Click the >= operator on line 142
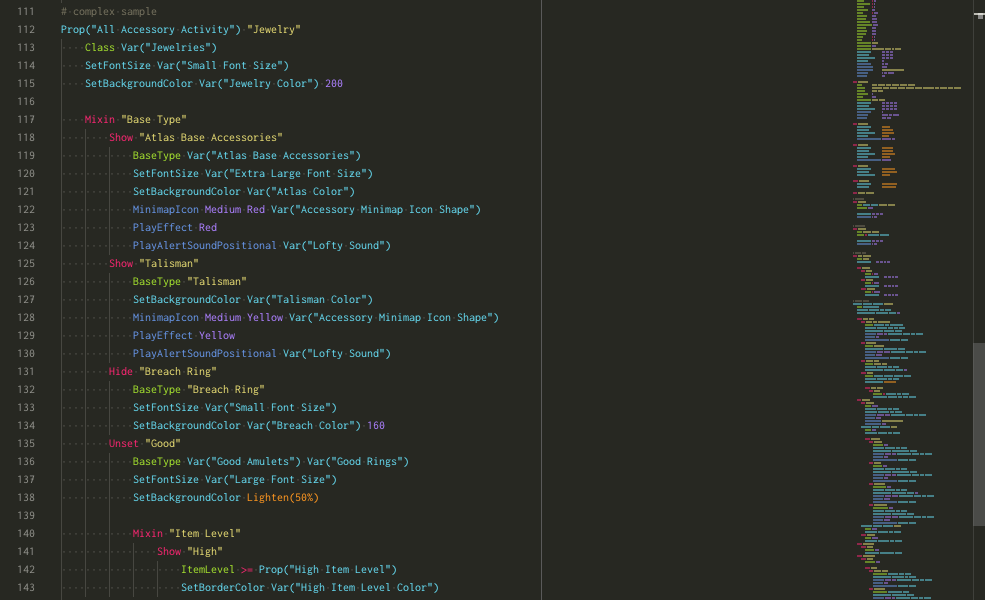Image resolution: width=985 pixels, height=600 pixels. [x=247, y=570]
